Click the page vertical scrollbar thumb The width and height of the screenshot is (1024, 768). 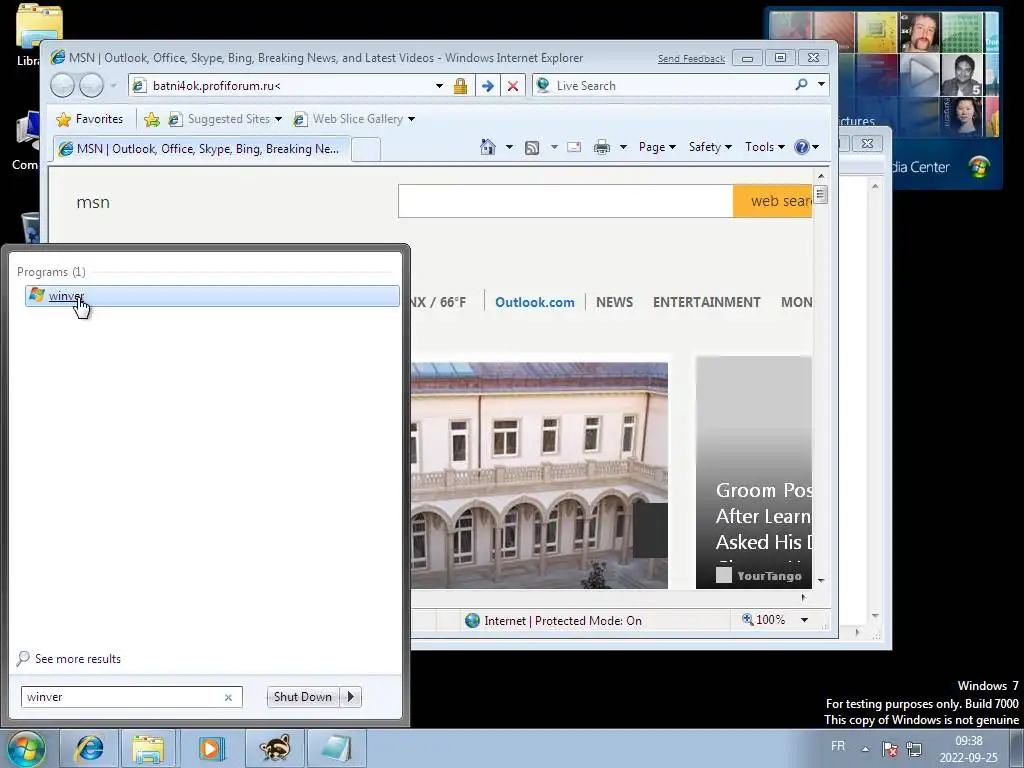[821, 195]
